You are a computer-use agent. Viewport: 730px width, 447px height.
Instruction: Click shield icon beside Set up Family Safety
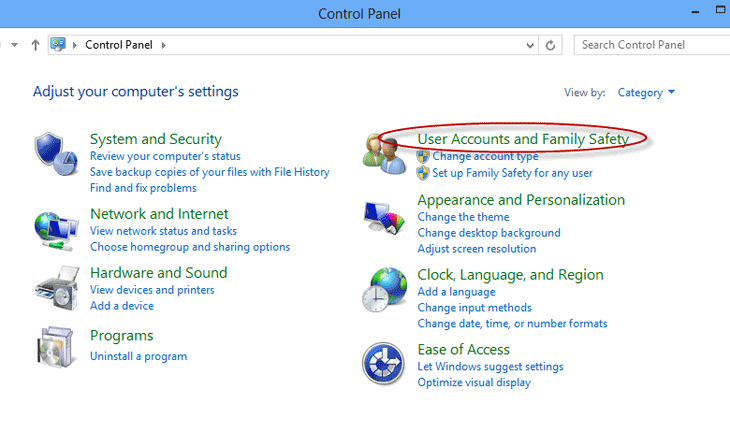423,173
